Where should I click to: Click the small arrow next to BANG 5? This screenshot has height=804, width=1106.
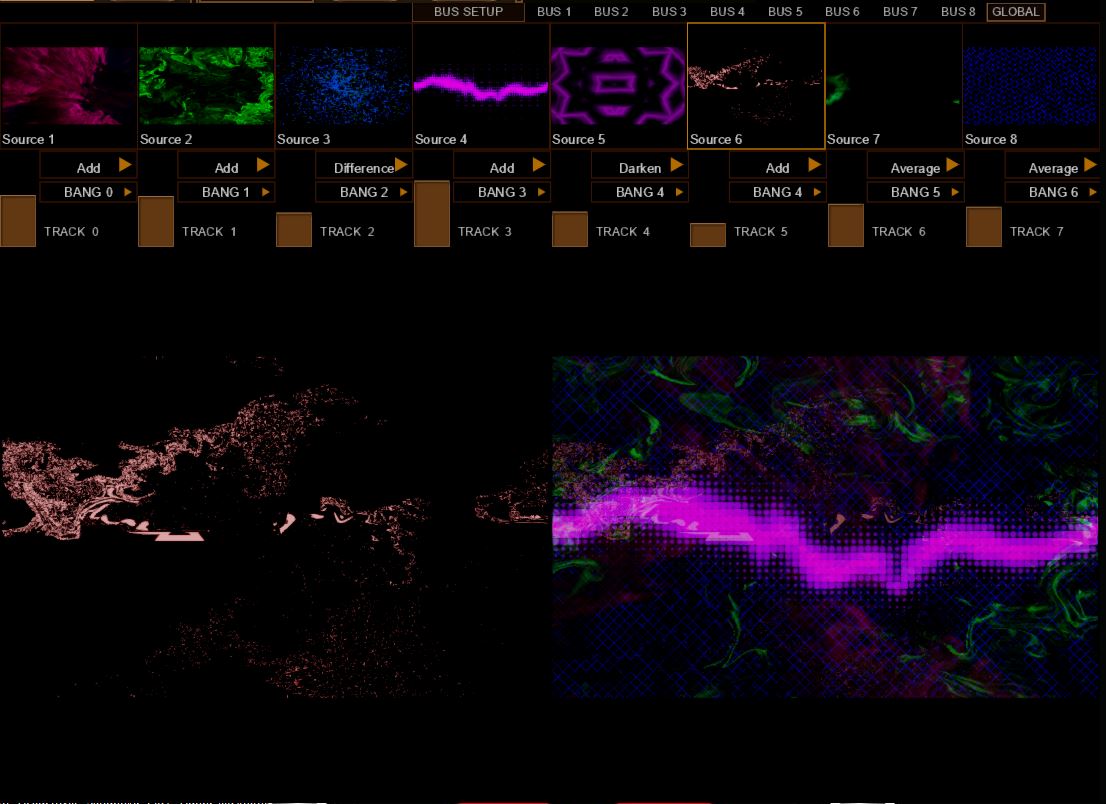click(x=954, y=192)
